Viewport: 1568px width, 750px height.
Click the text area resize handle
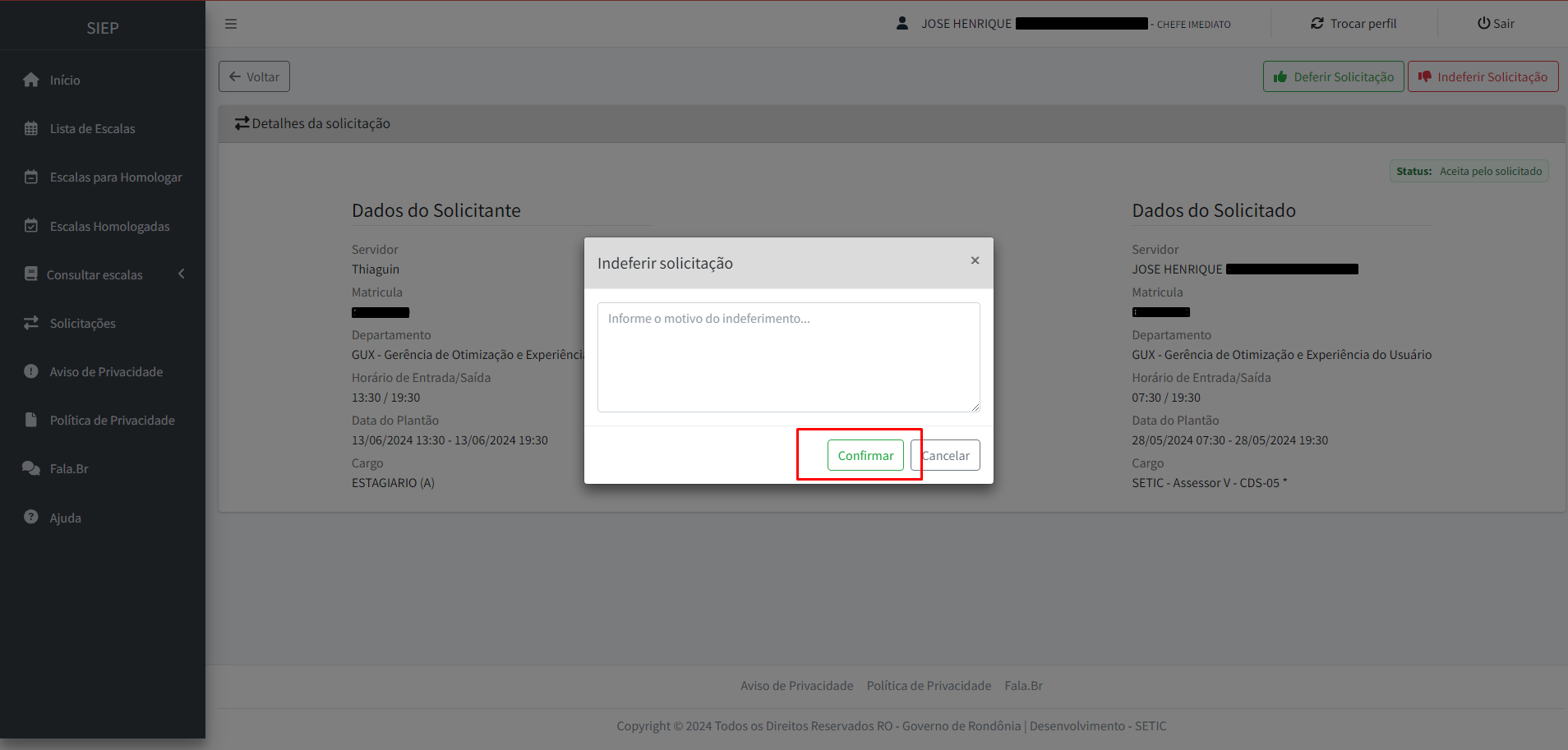[x=975, y=407]
